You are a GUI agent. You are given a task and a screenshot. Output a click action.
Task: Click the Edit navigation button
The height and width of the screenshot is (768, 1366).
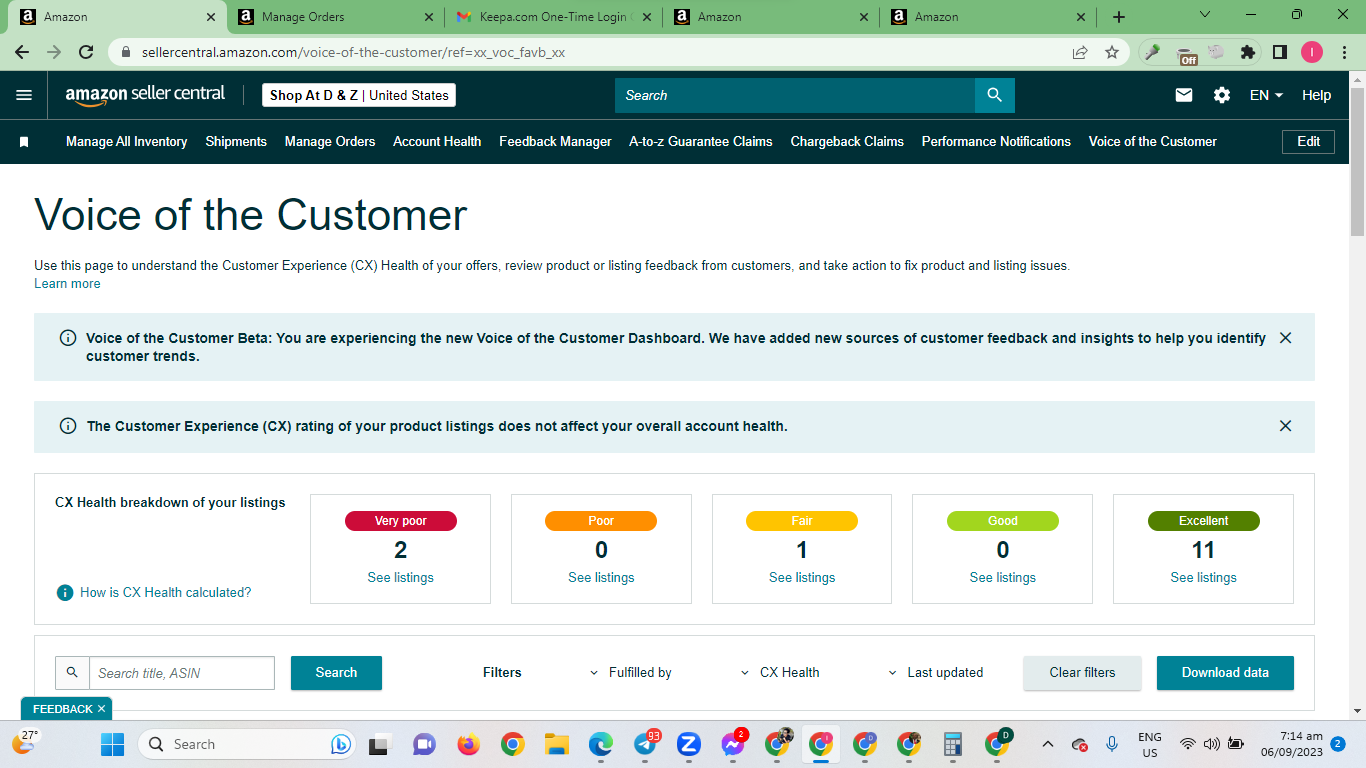[1308, 142]
